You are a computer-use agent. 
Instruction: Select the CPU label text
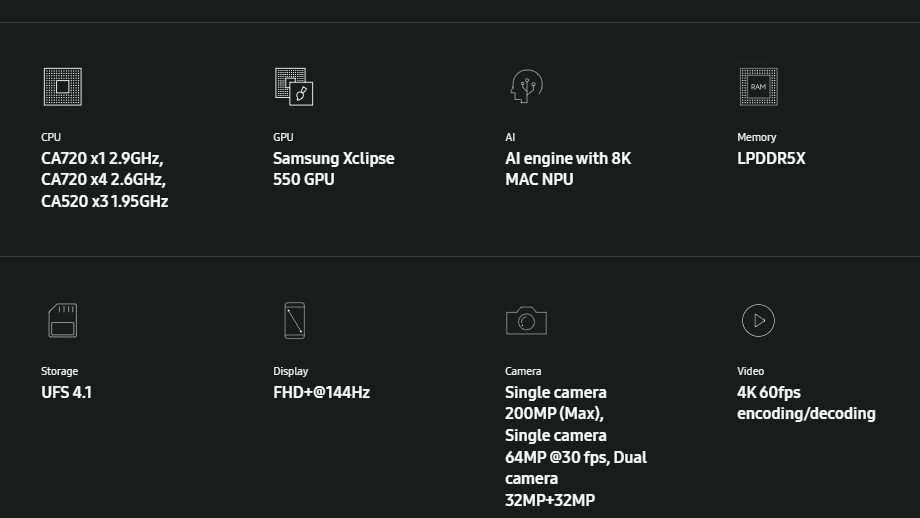pyautogui.click(x=51, y=137)
